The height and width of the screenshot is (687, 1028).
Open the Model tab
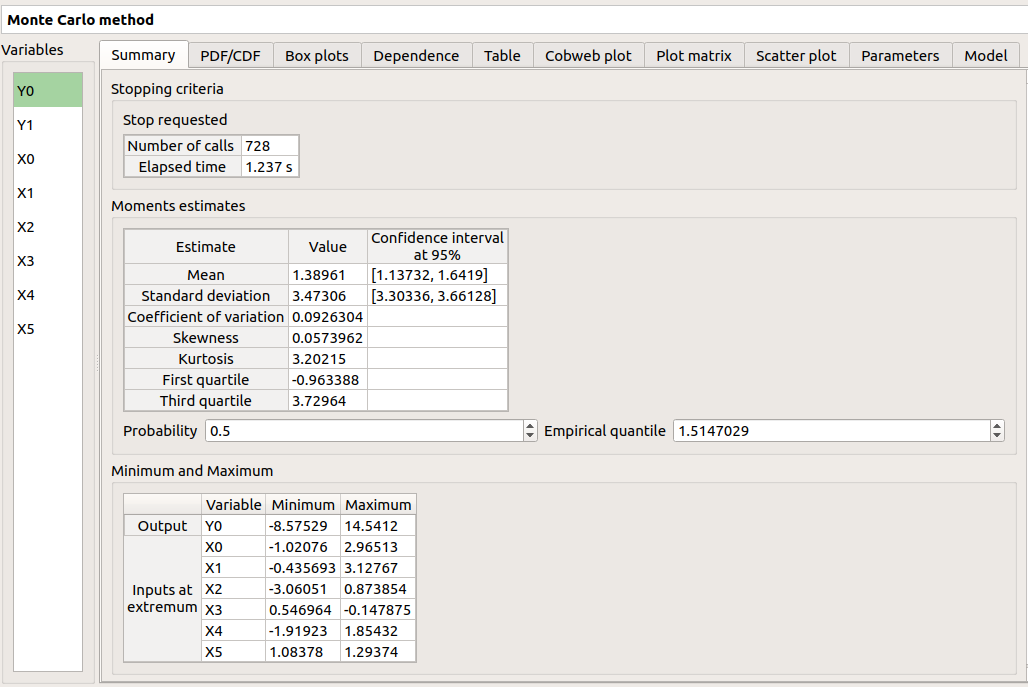coord(985,56)
